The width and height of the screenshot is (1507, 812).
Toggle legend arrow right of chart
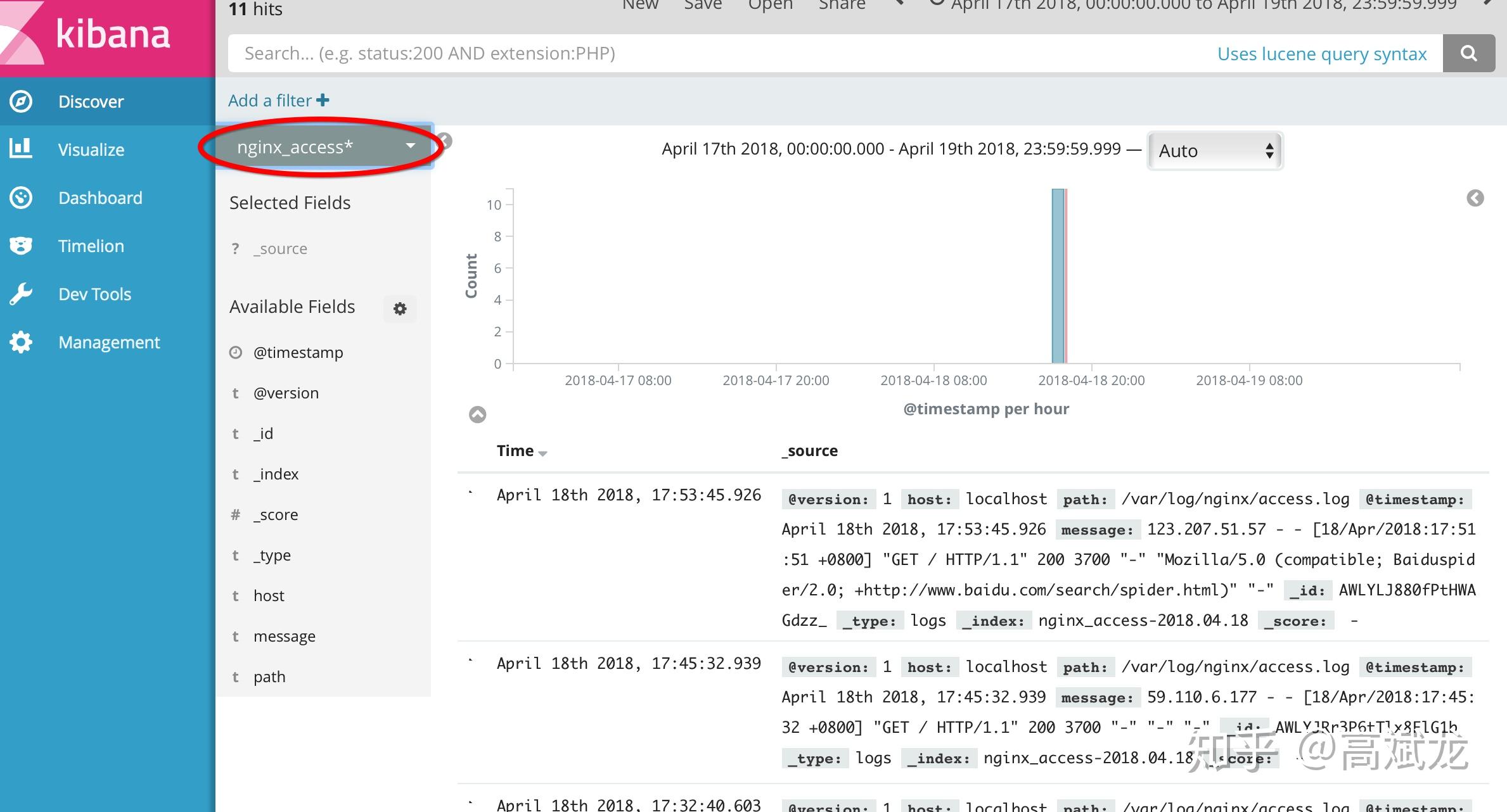pos(1475,198)
